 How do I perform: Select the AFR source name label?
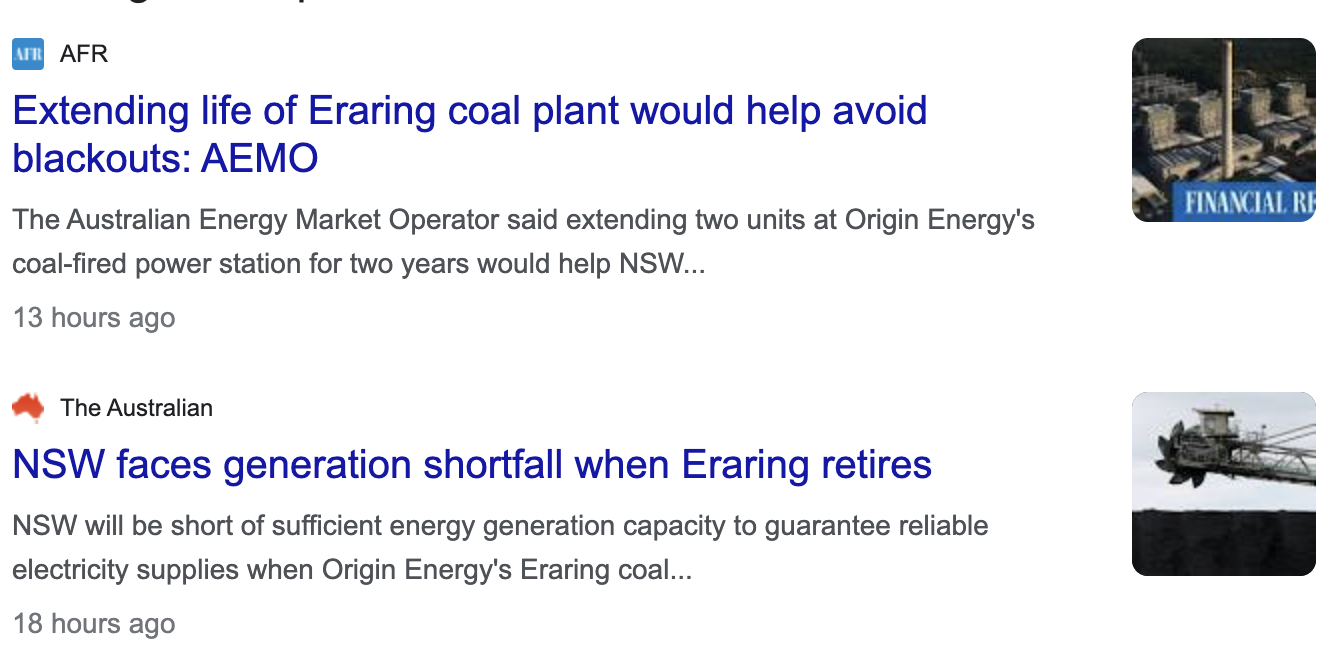tap(84, 54)
